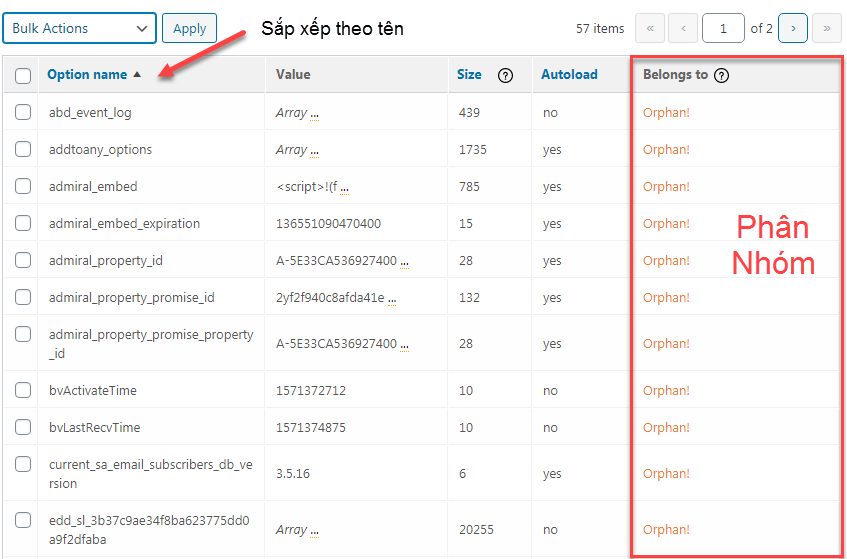Expand truncated admiral_property_id value
The image size is (847, 559).
coord(404,261)
